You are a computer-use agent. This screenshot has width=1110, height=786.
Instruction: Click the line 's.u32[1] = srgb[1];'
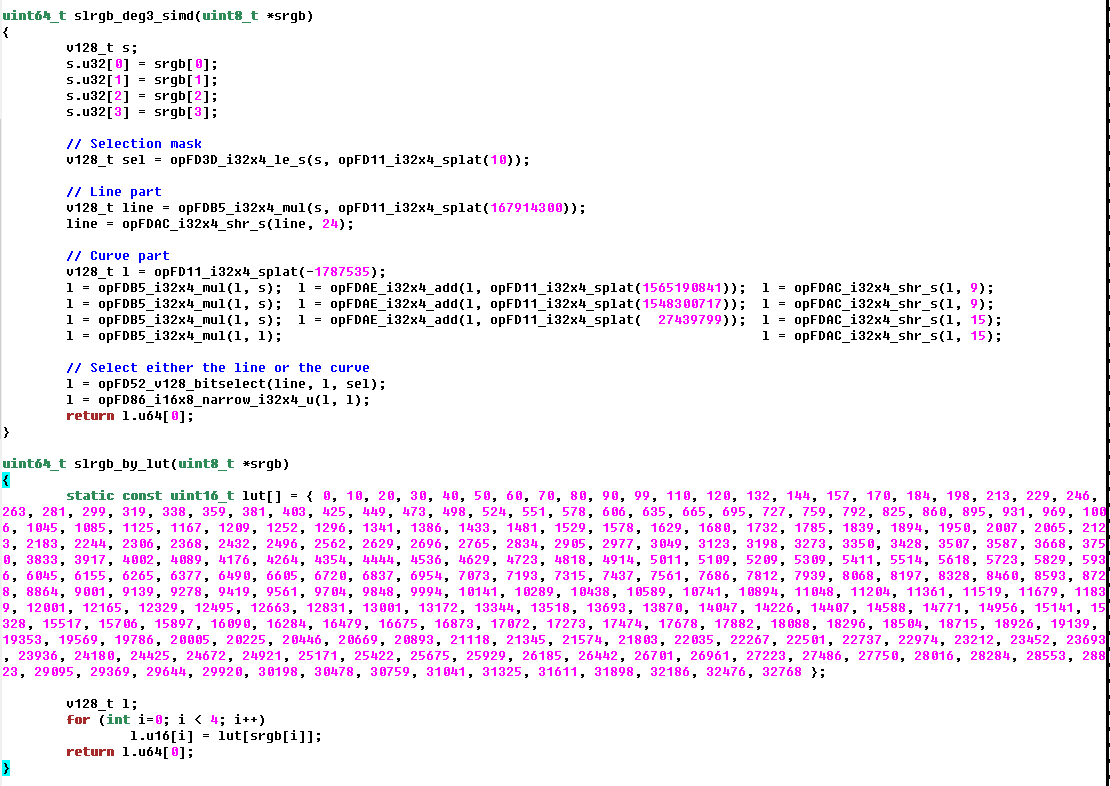pyautogui.click(x=142, y=80)
